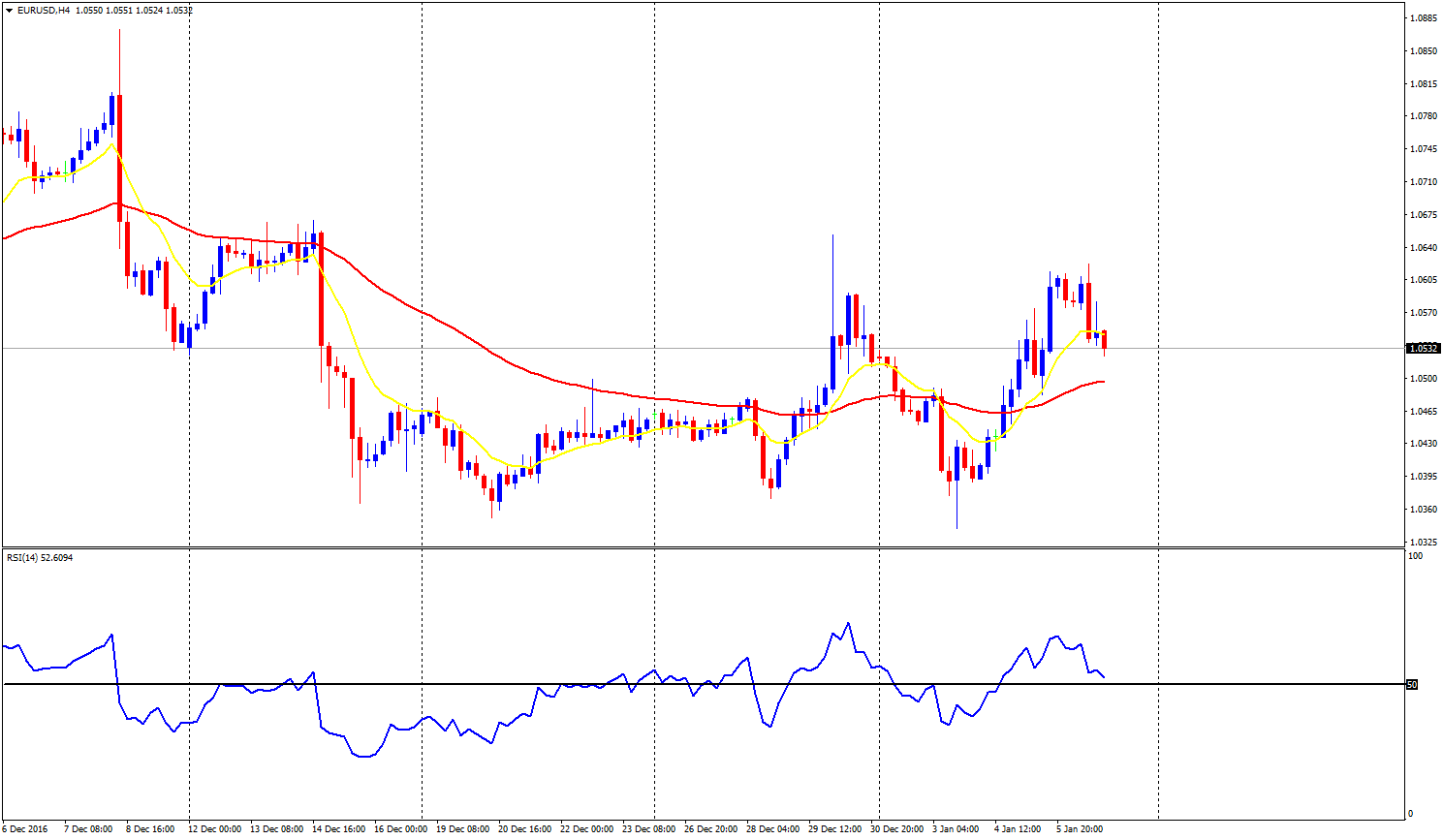Select price scale value 1.0745
The height and width of the screenshot is (840, 1443).
1424,149
